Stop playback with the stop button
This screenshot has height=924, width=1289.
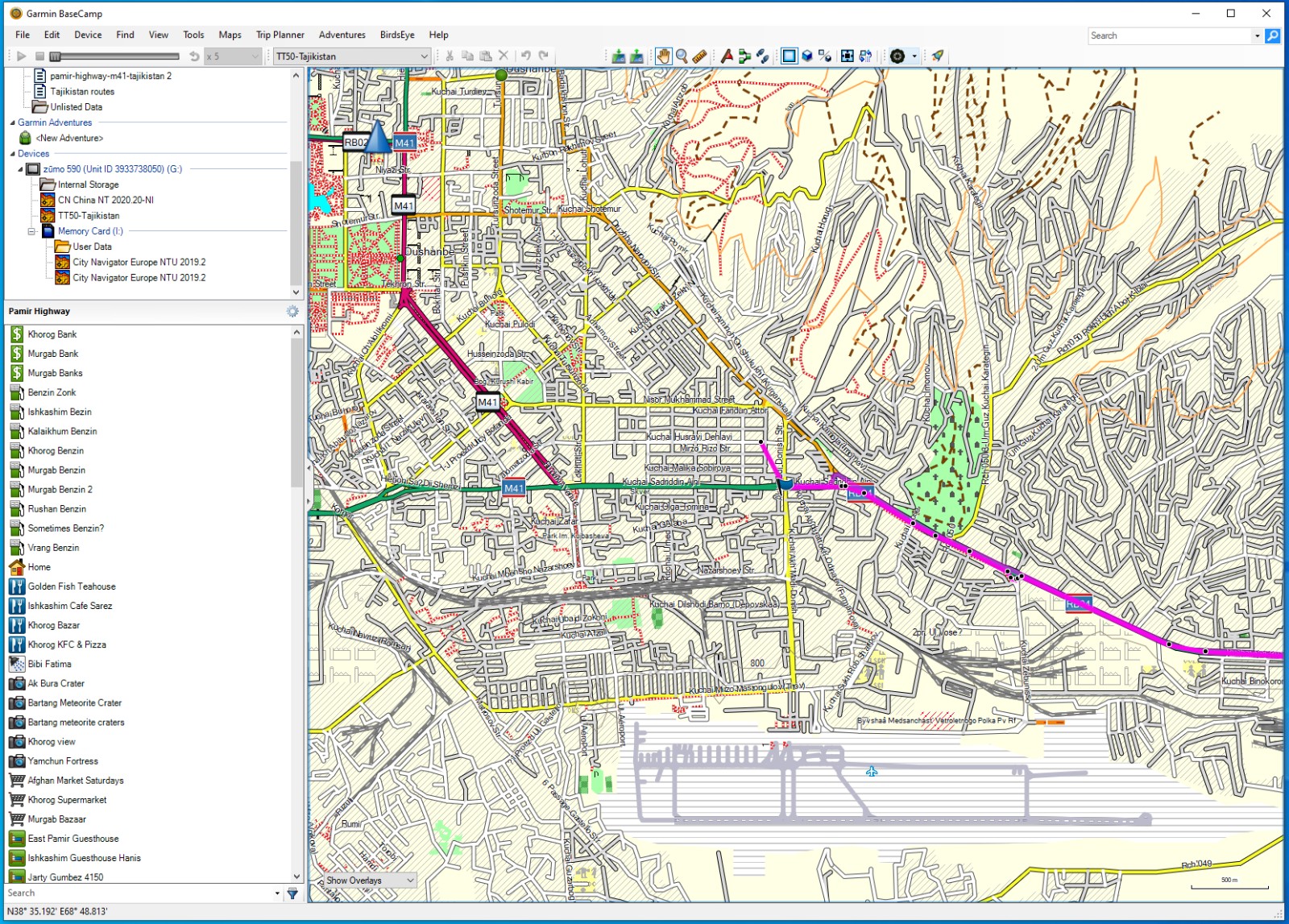[39, 56]
